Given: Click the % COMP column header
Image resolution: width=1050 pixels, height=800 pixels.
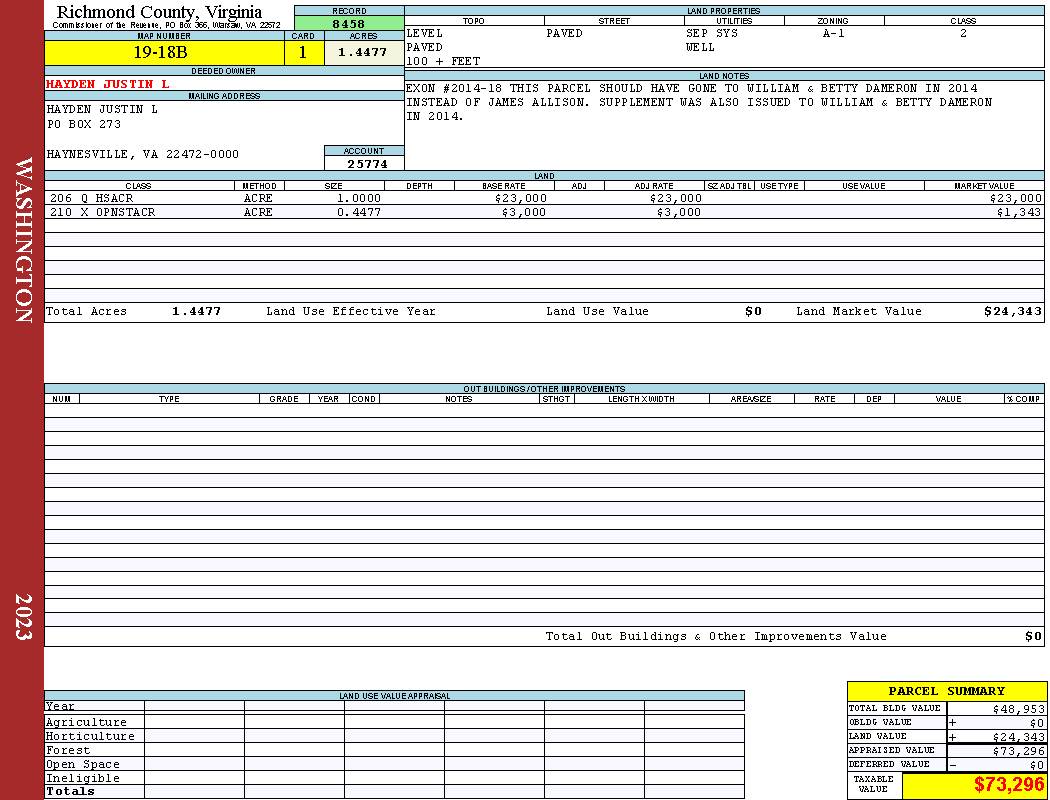Looking at the screenshot, I should tap(1024, 399).
